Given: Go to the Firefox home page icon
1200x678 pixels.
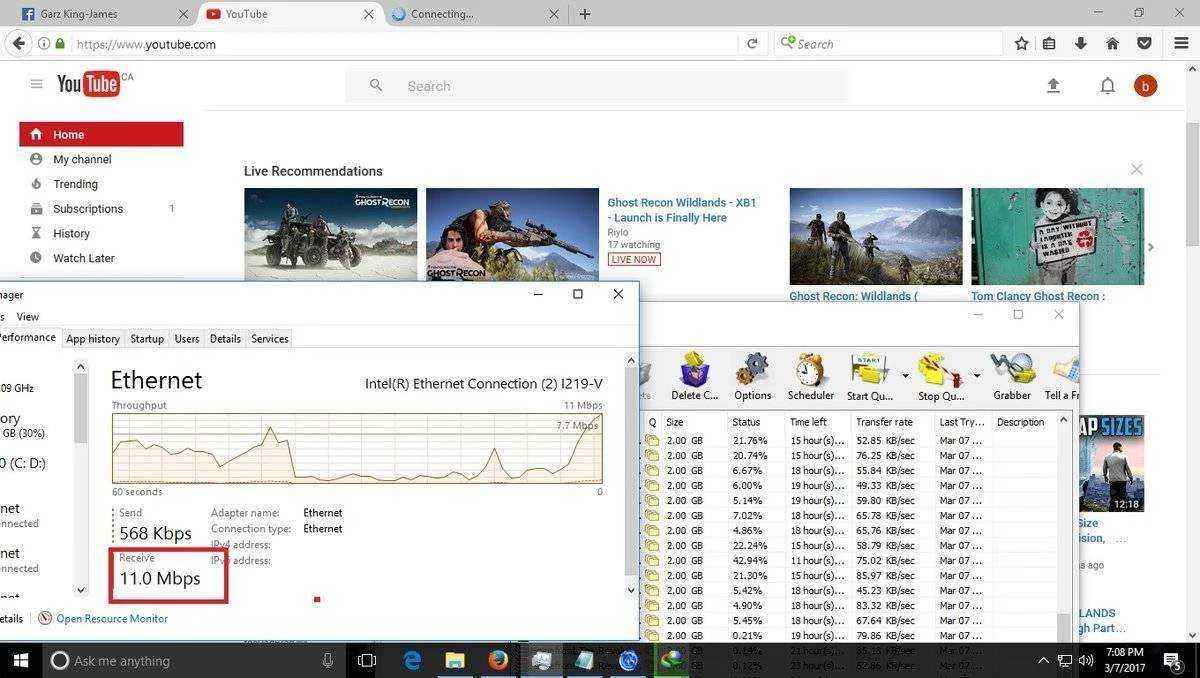Looking at the screenshot, I should tap(1112, 44).
